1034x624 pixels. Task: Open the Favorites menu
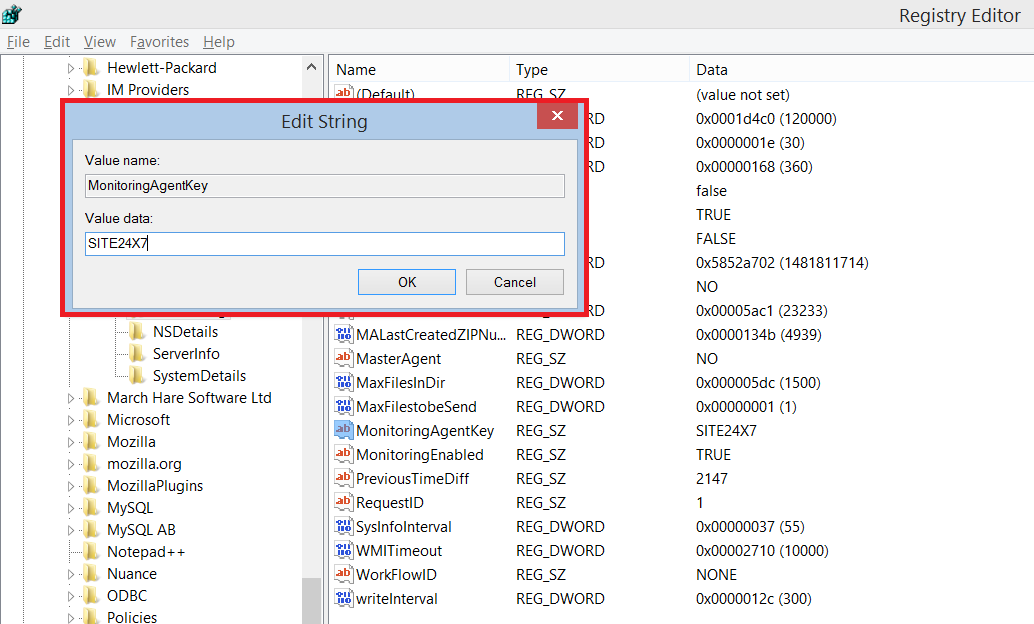tap(160, 42)
